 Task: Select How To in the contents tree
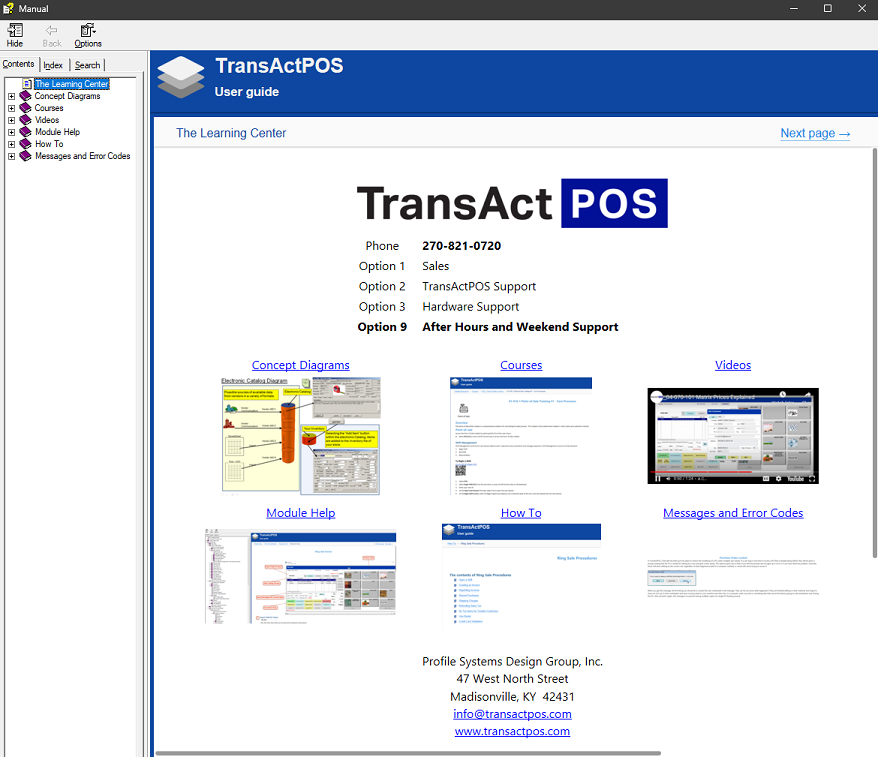pos(49,144)
